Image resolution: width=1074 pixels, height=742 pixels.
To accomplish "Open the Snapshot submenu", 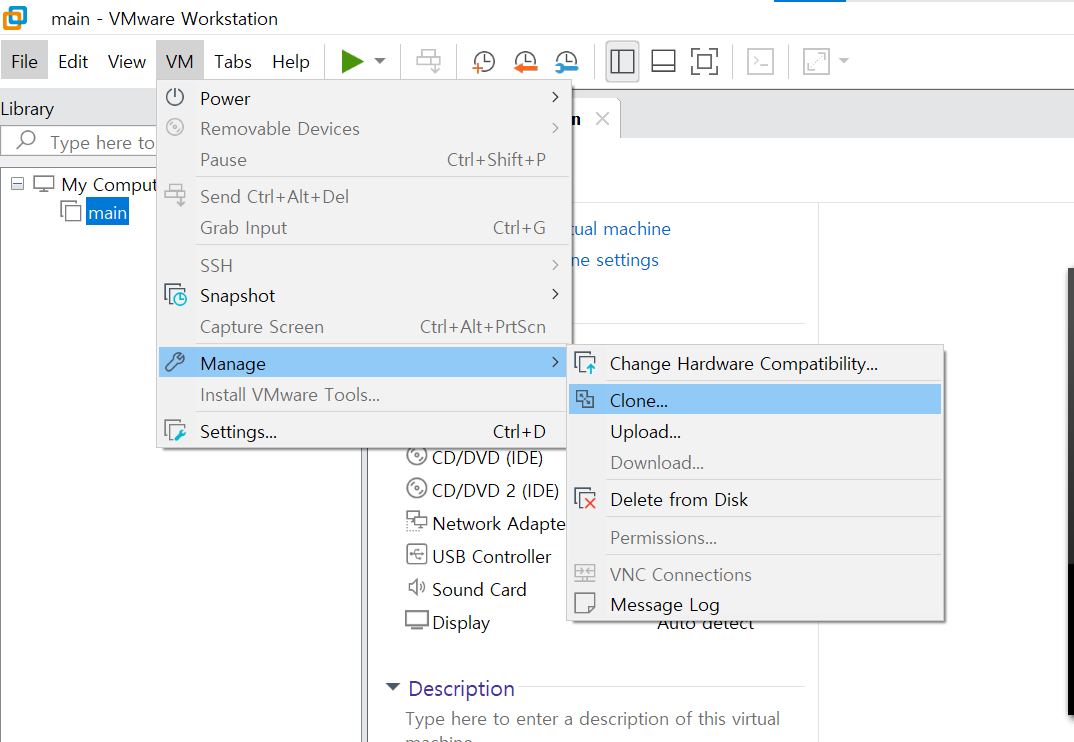I will pos(363,295).
